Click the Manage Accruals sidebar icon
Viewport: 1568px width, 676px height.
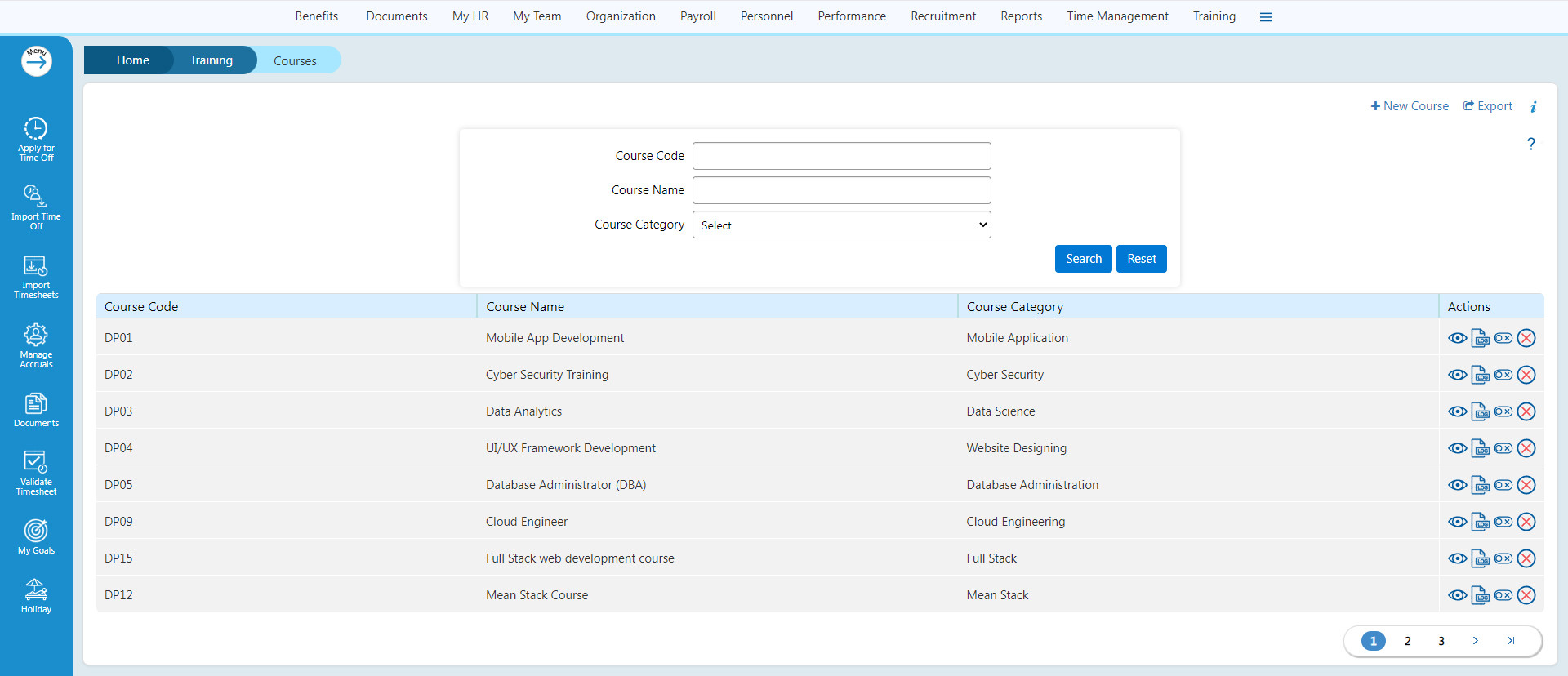tap(36, 345)
